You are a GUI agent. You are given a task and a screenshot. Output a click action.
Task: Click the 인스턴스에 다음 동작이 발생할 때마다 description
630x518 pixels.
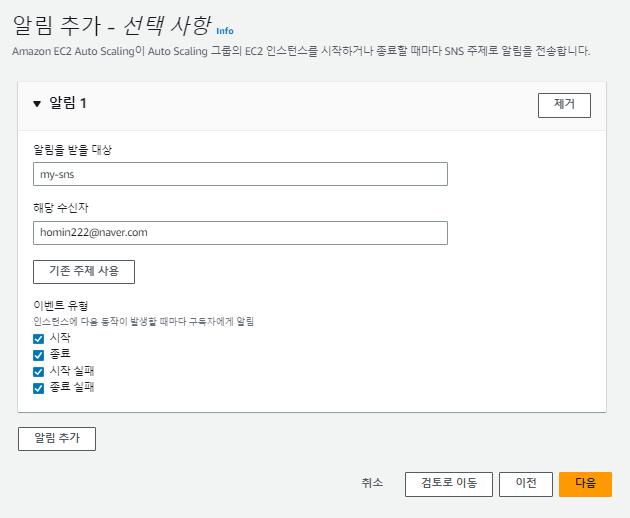coord(143,321)
